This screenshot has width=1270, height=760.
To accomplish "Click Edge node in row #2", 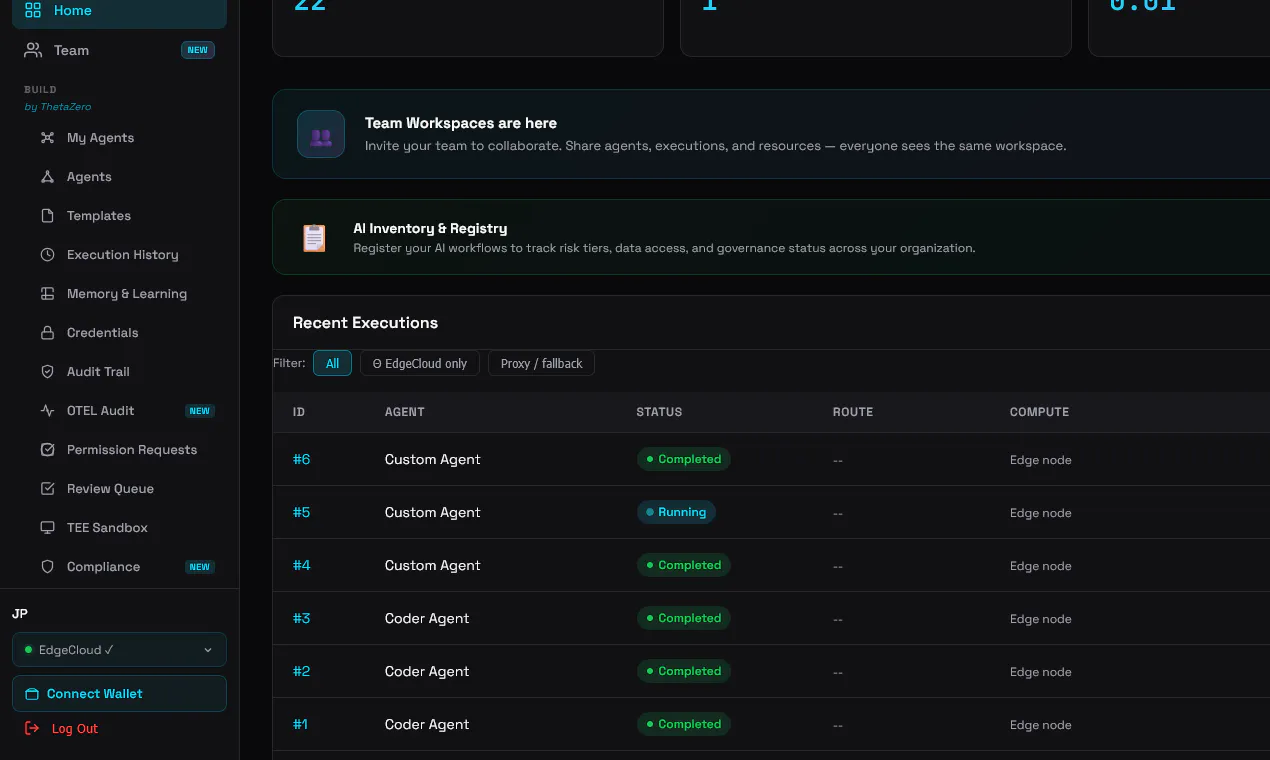I will click(1040, 672).
